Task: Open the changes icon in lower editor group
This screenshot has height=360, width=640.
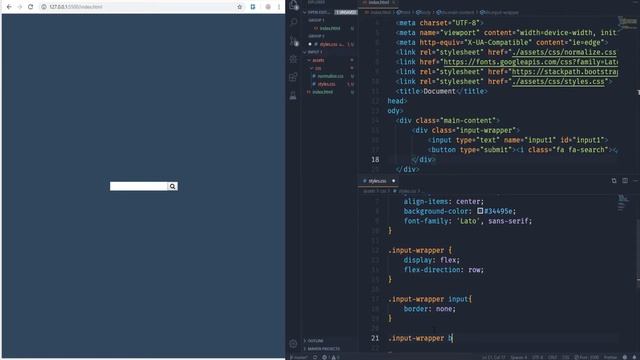Action: point(614,180)
